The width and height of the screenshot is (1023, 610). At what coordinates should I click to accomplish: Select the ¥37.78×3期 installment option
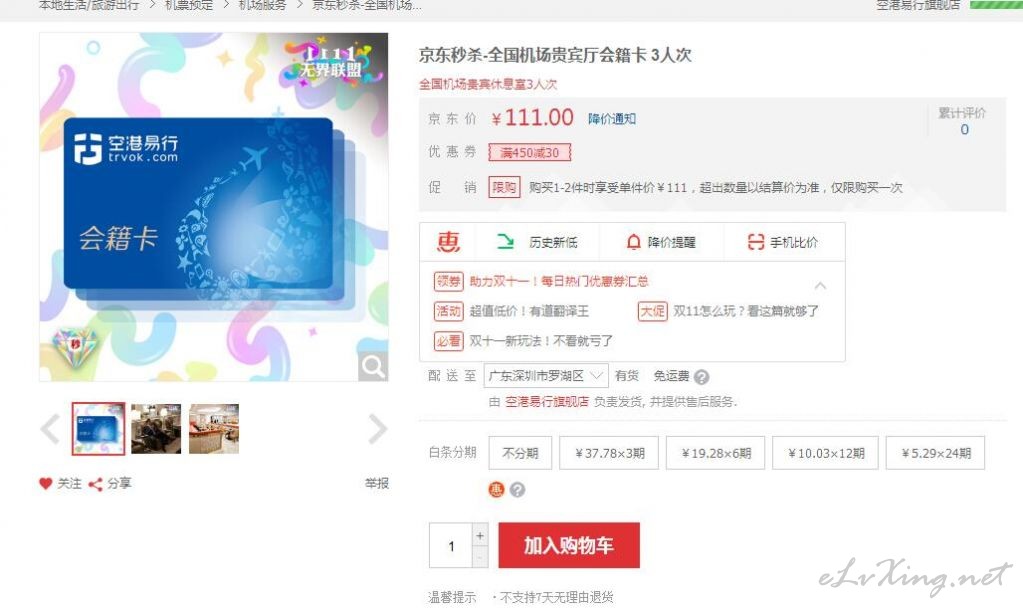pyautogui.click(x=609, y=453)
